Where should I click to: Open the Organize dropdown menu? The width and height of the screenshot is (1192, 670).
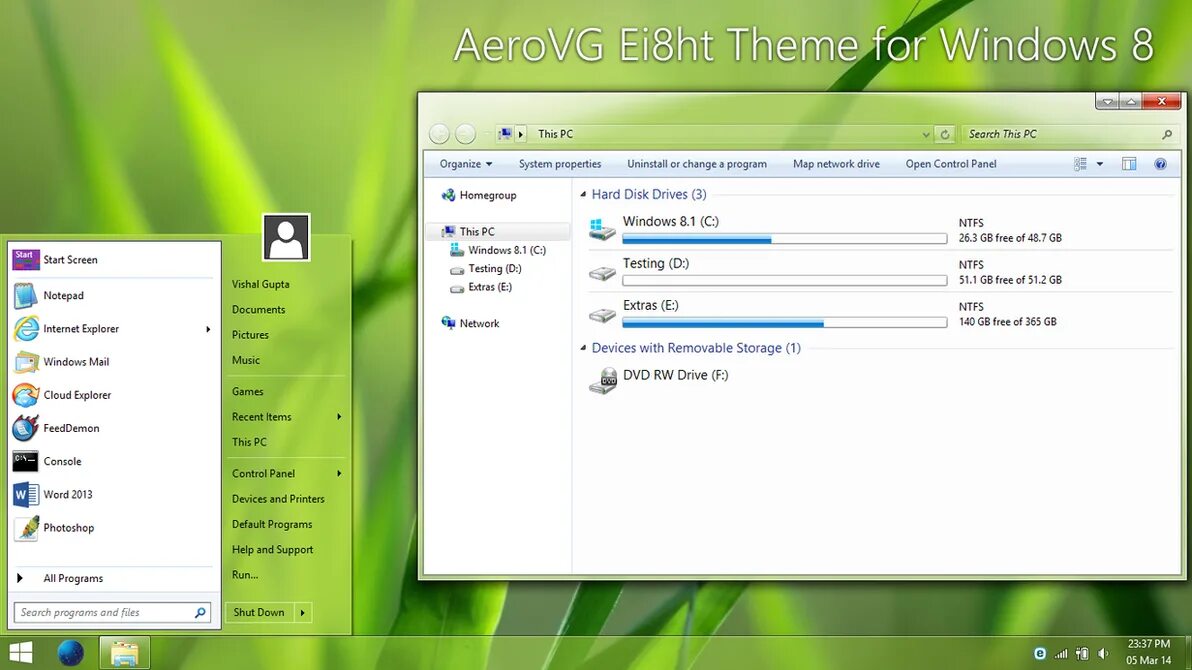[x=466, y=164]
